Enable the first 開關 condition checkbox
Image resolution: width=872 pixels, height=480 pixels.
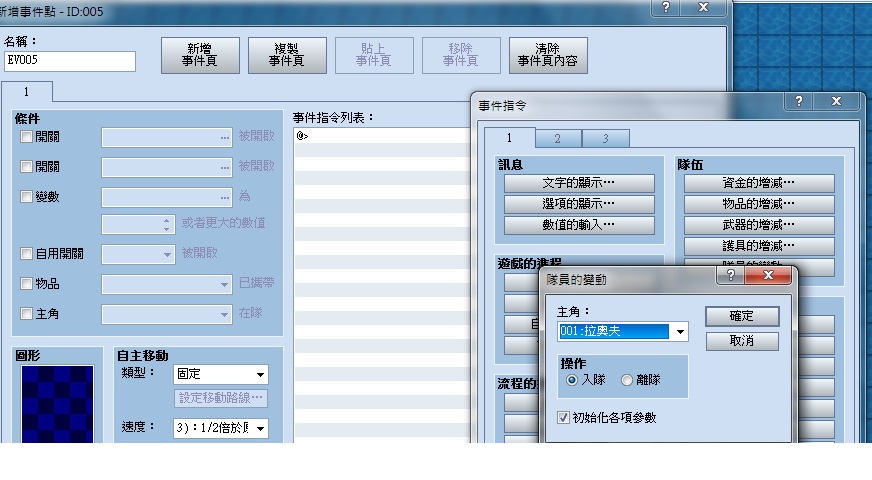coord(26,136)
